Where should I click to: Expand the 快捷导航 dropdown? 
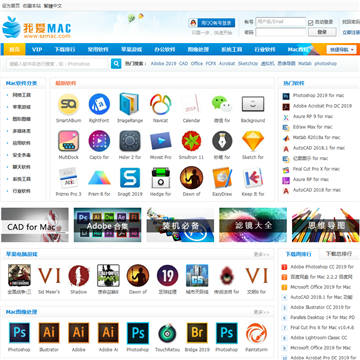click(x=341, y=49)
